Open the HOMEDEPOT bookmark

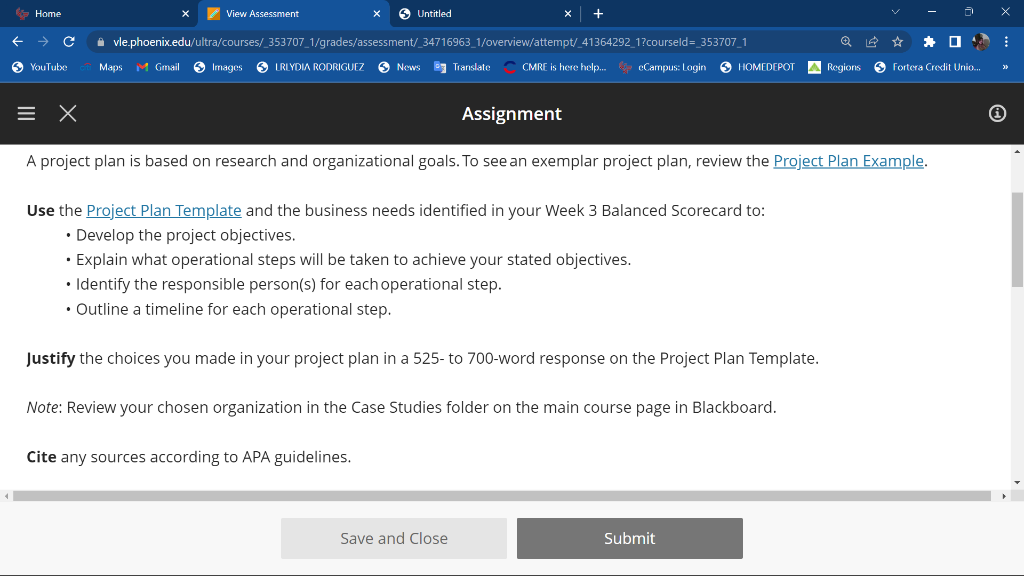click(x=758, y=67)
